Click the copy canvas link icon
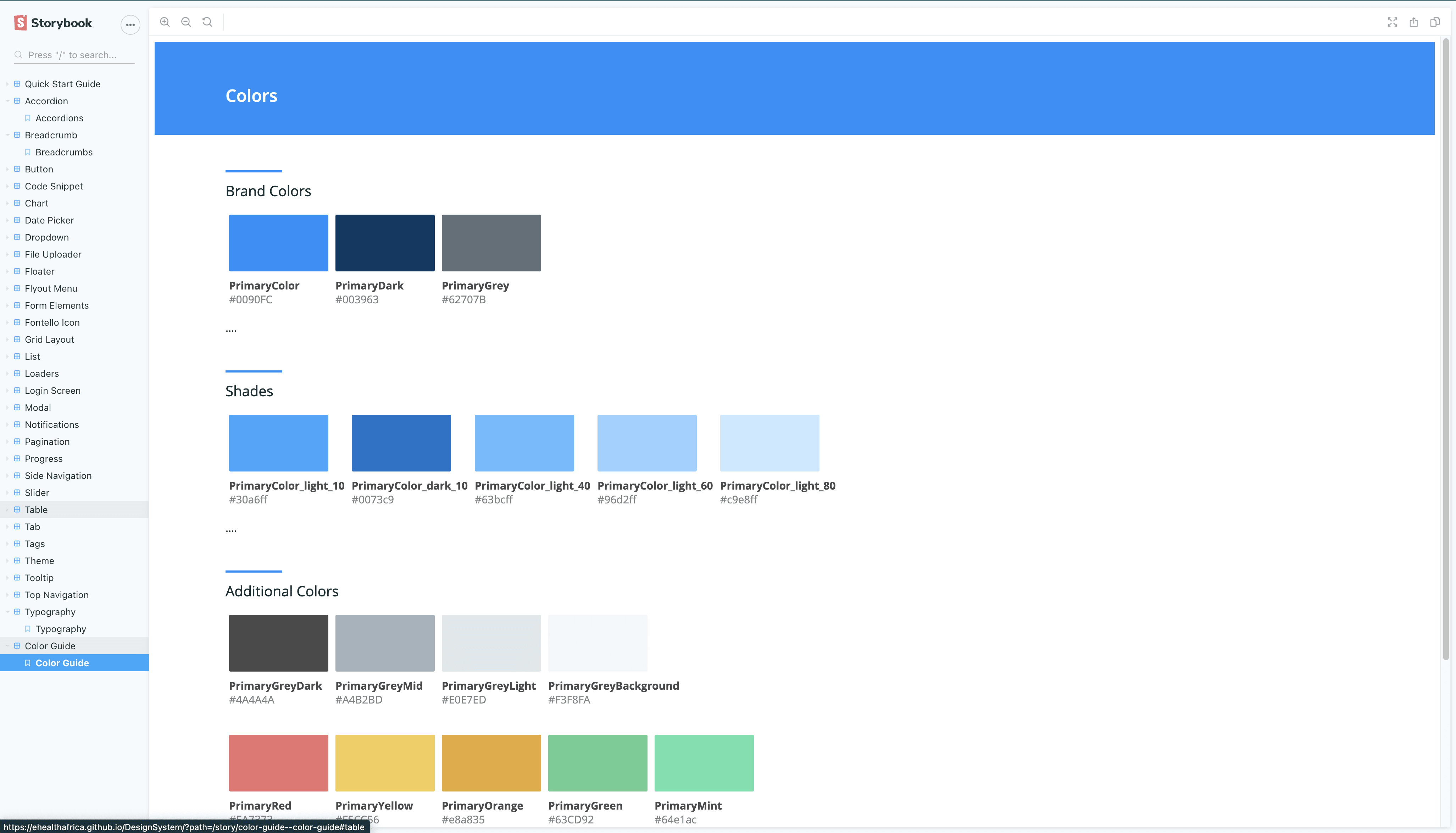Screen dimensions: 1456x833 1435,22
